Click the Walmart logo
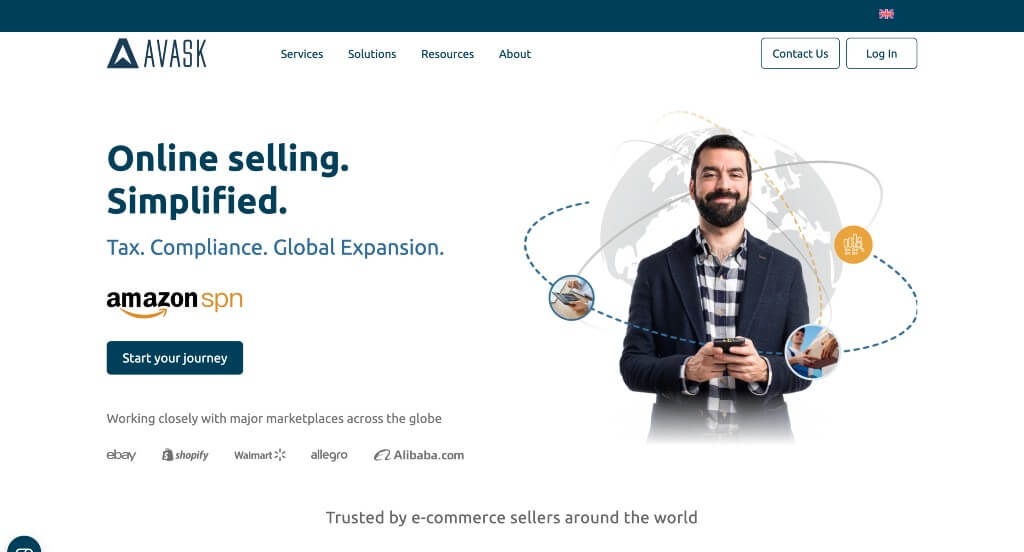 point(260,455)
